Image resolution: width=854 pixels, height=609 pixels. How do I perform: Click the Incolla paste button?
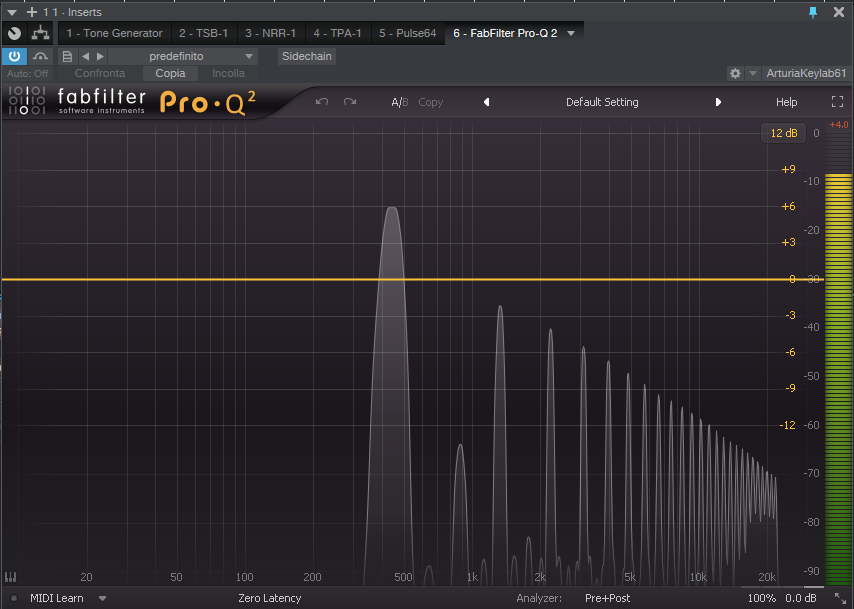pyautogui.click(x=228, y=74)
